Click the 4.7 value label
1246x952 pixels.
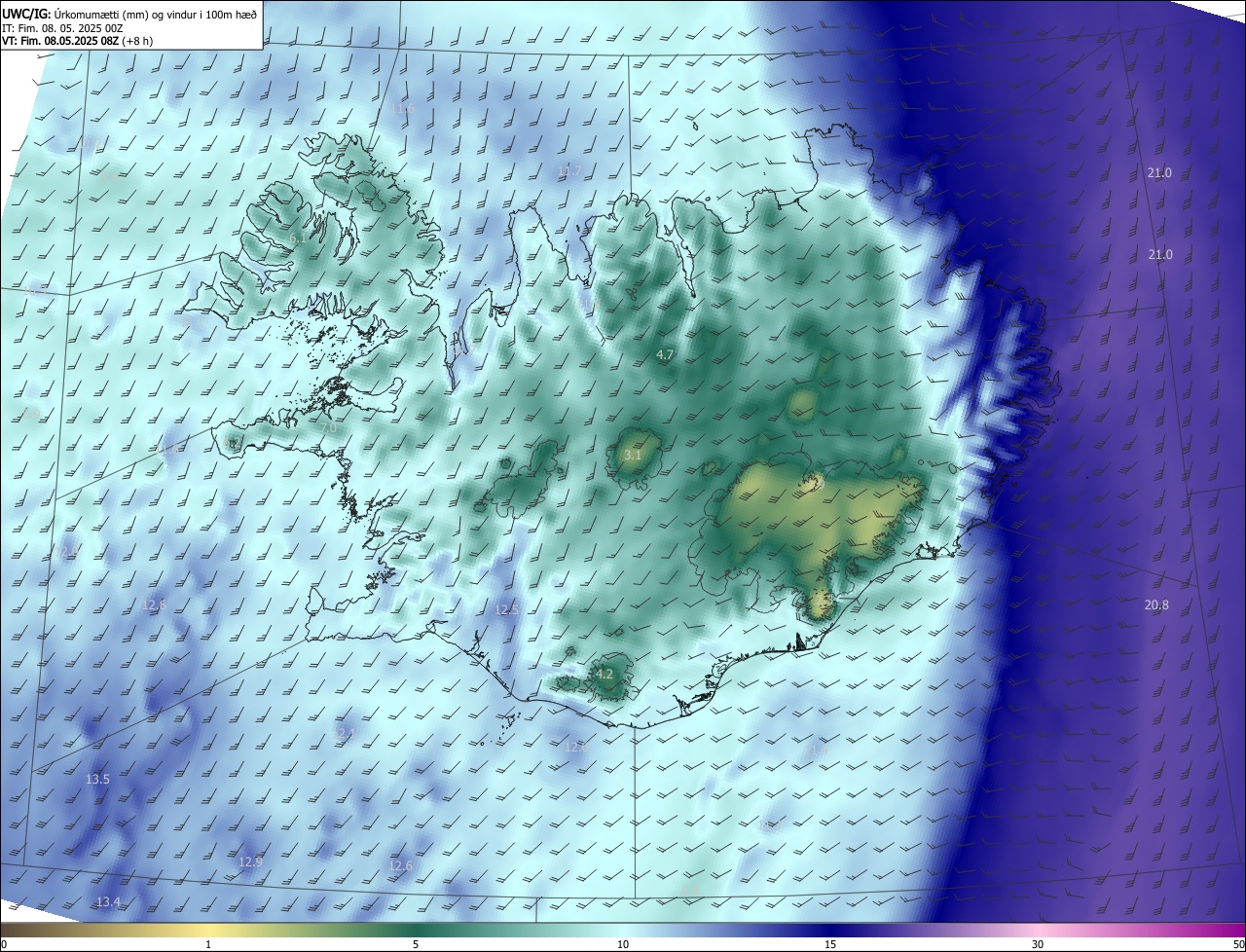pyautogui.click(x=665, y=355)
